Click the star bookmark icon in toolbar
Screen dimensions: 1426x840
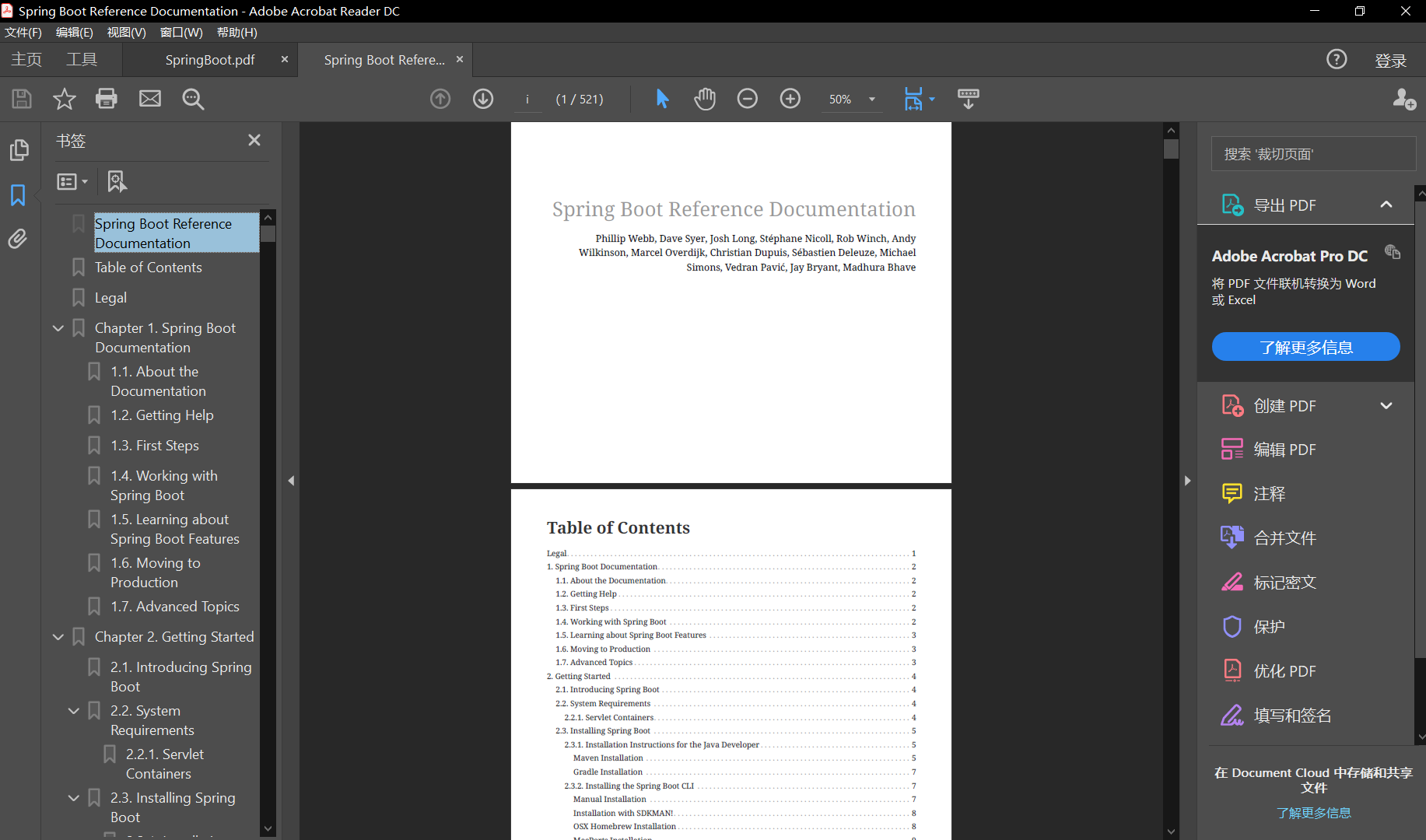tap(64, 99)
